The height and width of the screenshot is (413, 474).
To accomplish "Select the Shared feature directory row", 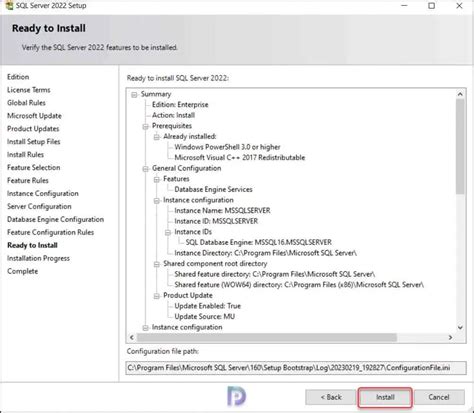I will 275,274.
